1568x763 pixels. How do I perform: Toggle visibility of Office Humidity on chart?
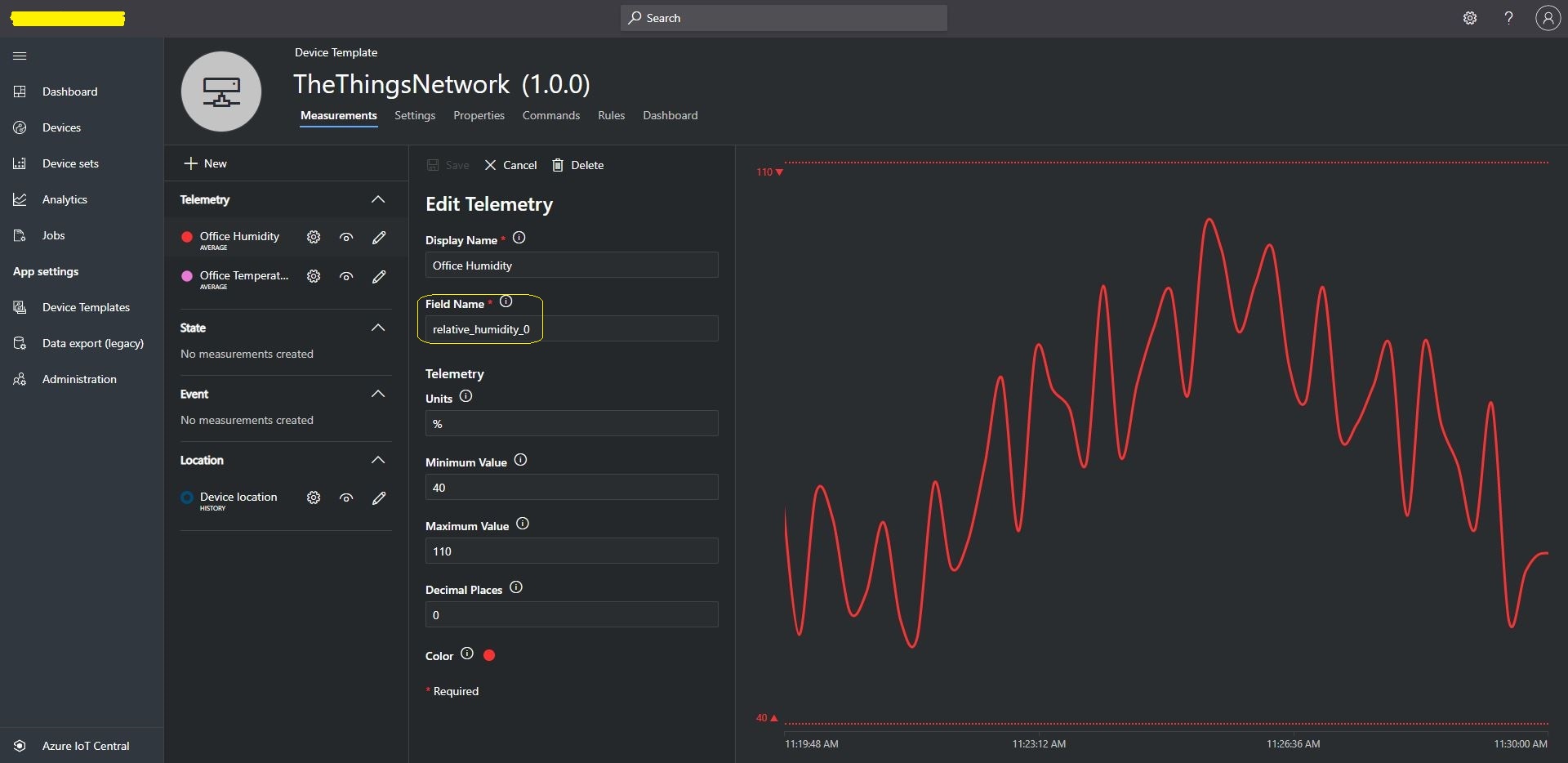pos(346,237)
